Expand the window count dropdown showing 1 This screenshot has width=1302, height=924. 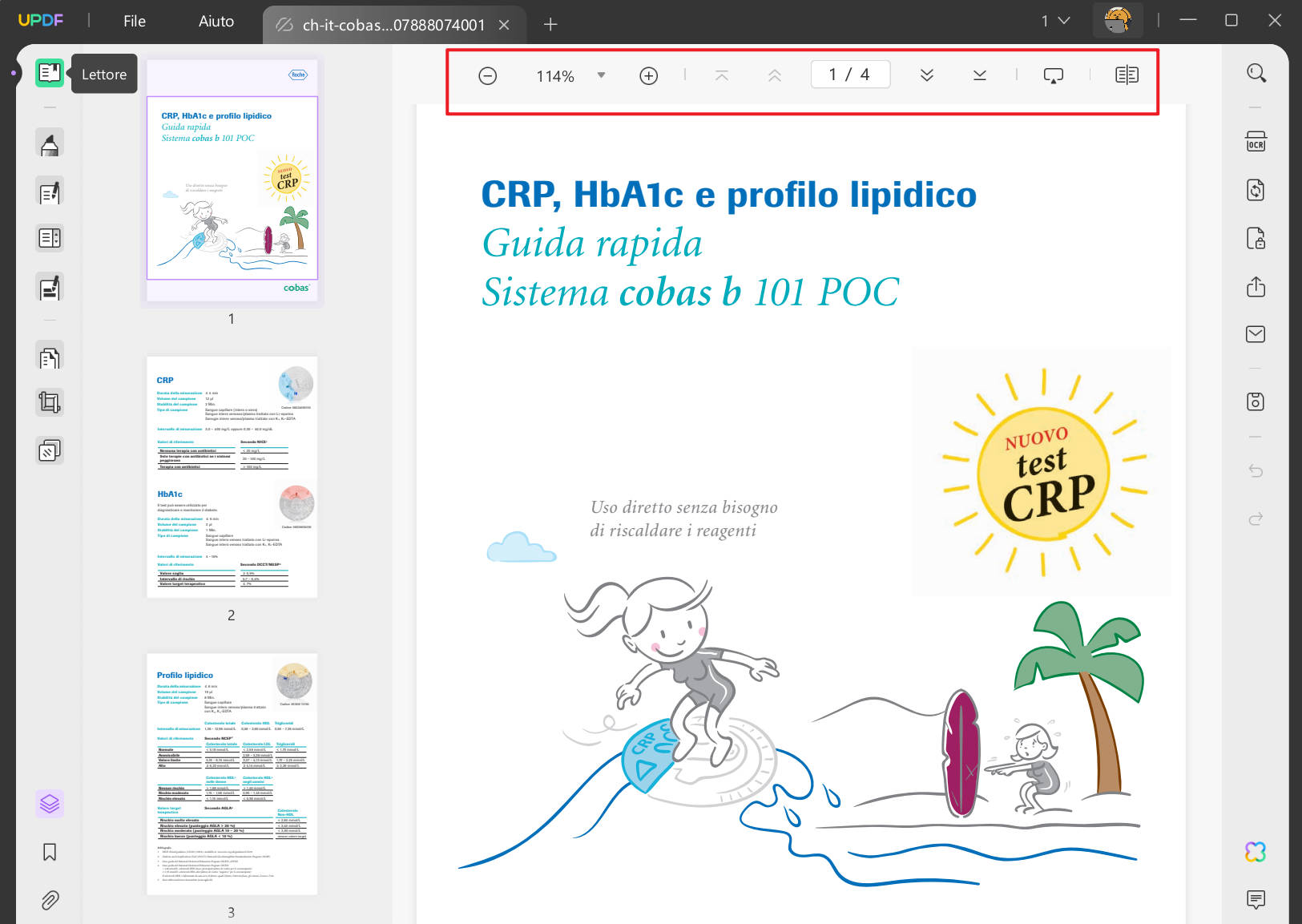[x=1055, y=21]
